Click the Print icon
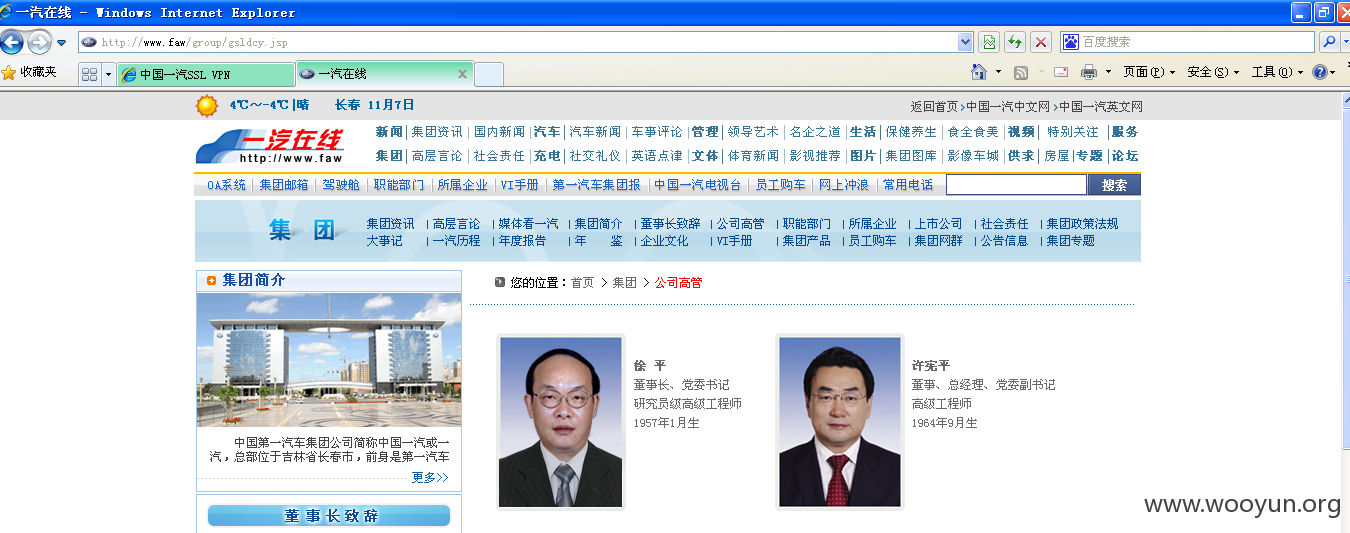The height and width of the screenshot is (533, 1350). click(1089, 72)
